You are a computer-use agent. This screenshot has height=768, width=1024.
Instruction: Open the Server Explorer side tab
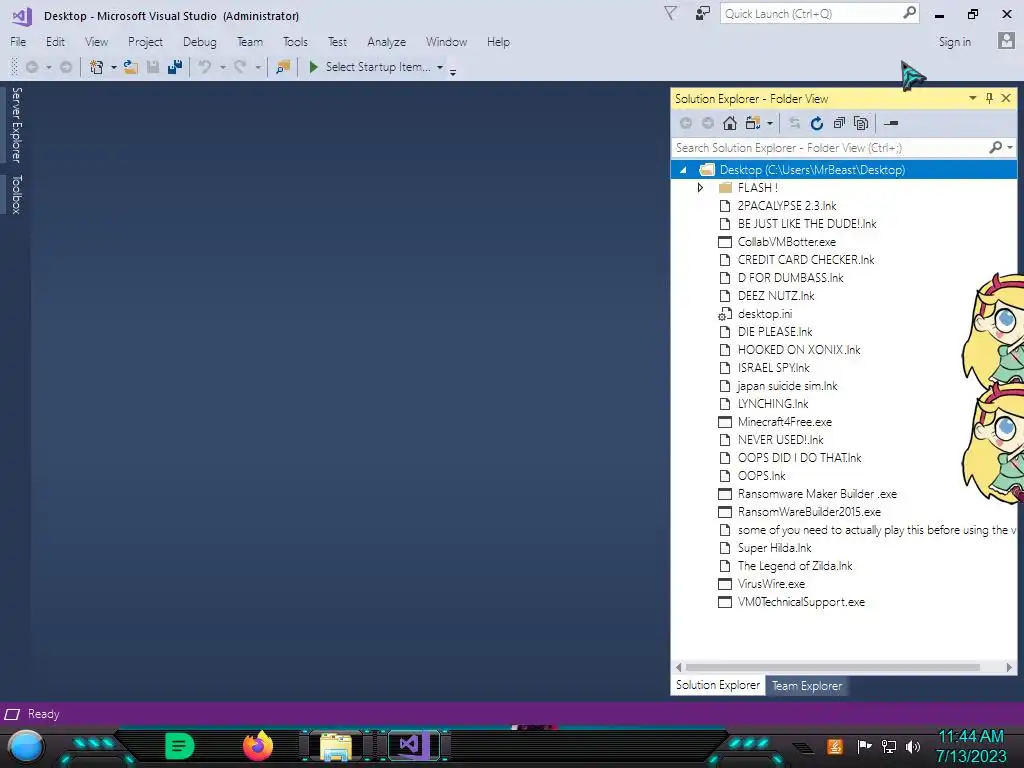pos(16,125)
